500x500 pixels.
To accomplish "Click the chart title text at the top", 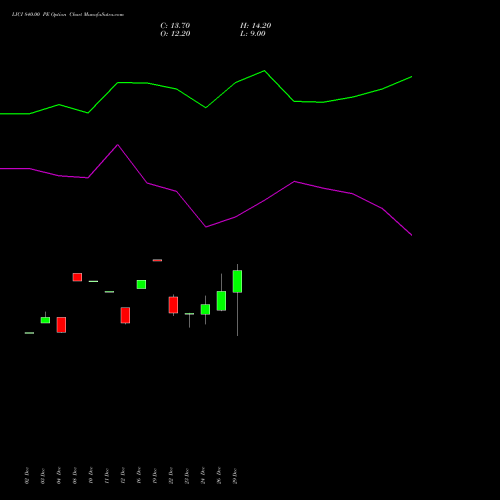I will pyautogui.click(x=68, y=15).
